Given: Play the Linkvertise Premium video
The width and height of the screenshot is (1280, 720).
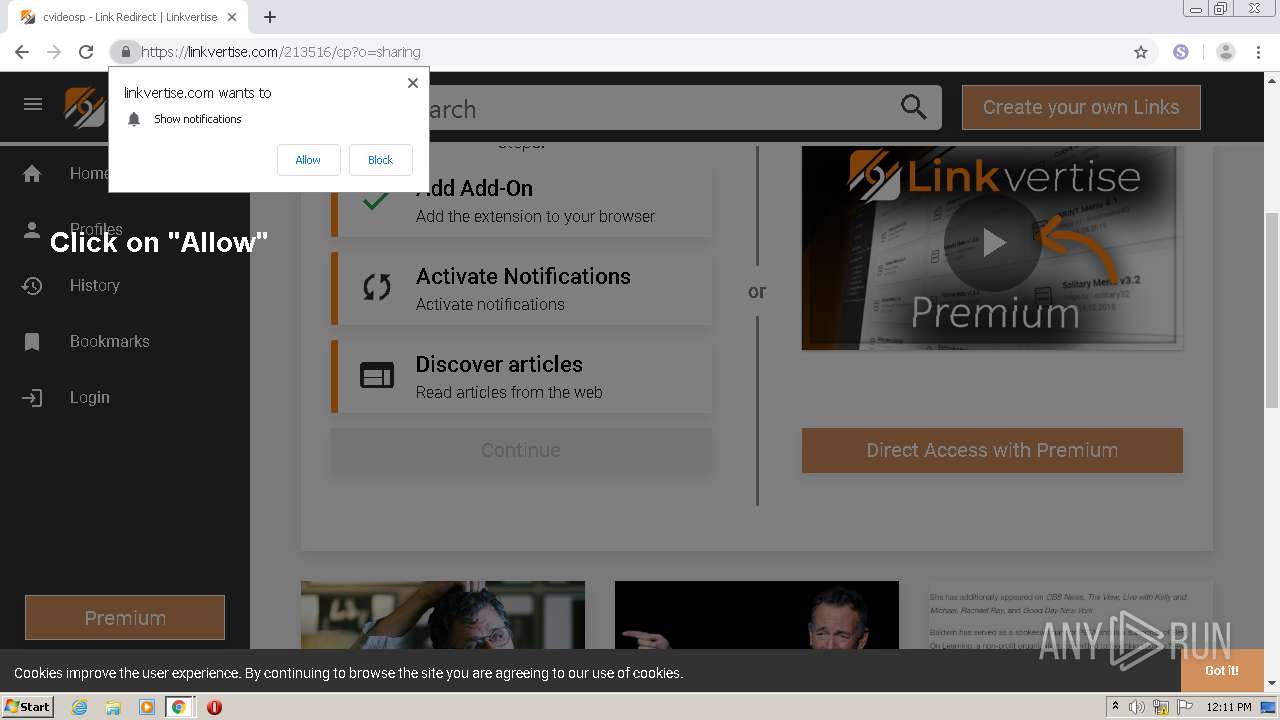Looking at the screenshot, I should point(992,242).
